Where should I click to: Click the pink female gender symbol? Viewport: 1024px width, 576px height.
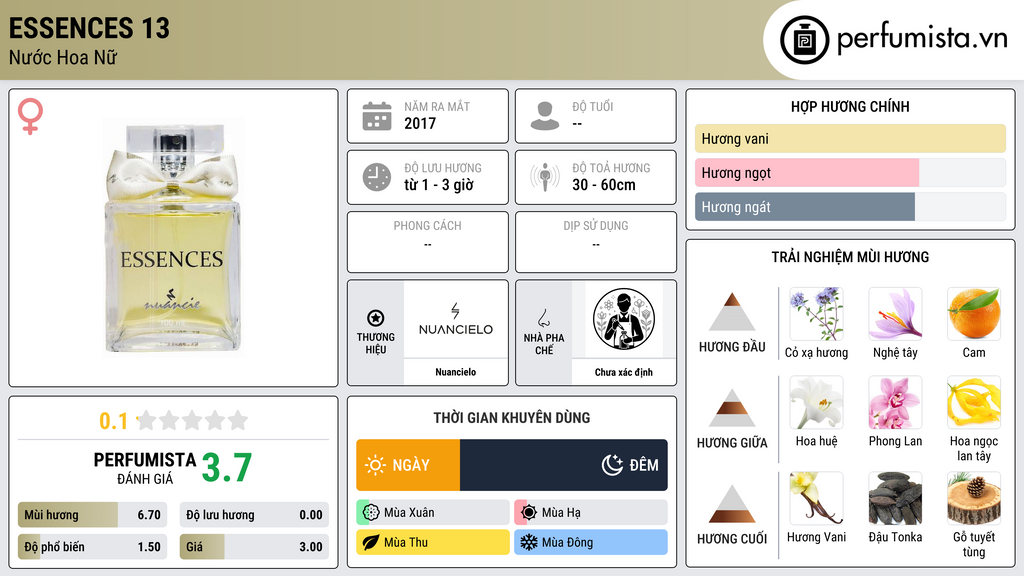point(30,116)
